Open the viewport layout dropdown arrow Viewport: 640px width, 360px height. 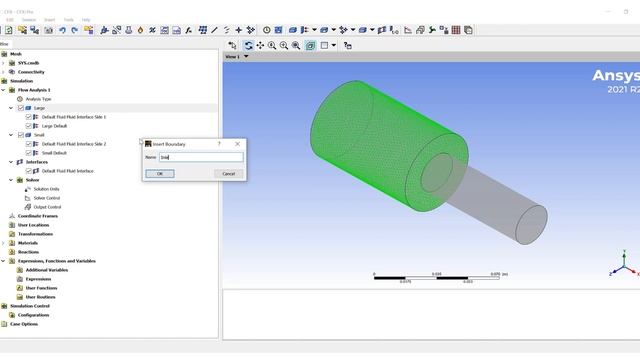[x=334, y=45]
